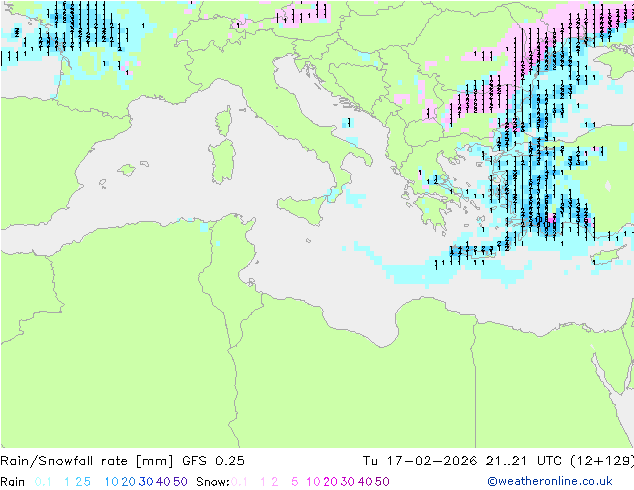Click the "GFS 0.25" model label
The image size is (634, 490).
(213, 461)
